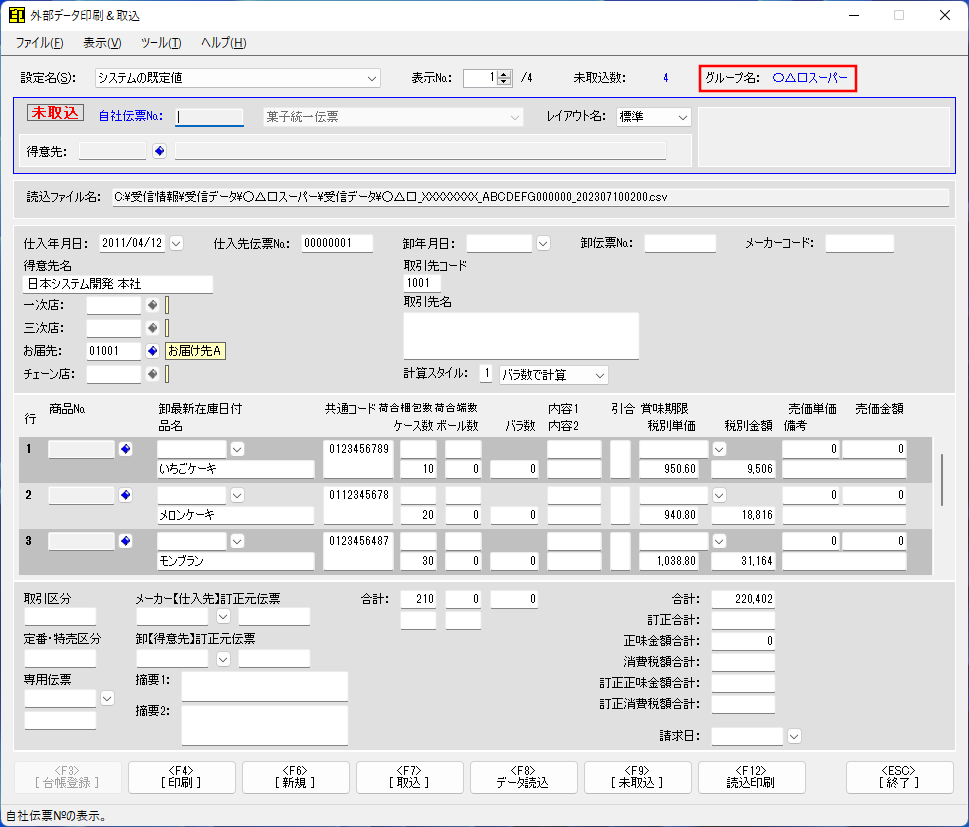
Task: Open row 2 卸最新在庫日付 date dropdown
Action: 237,495
